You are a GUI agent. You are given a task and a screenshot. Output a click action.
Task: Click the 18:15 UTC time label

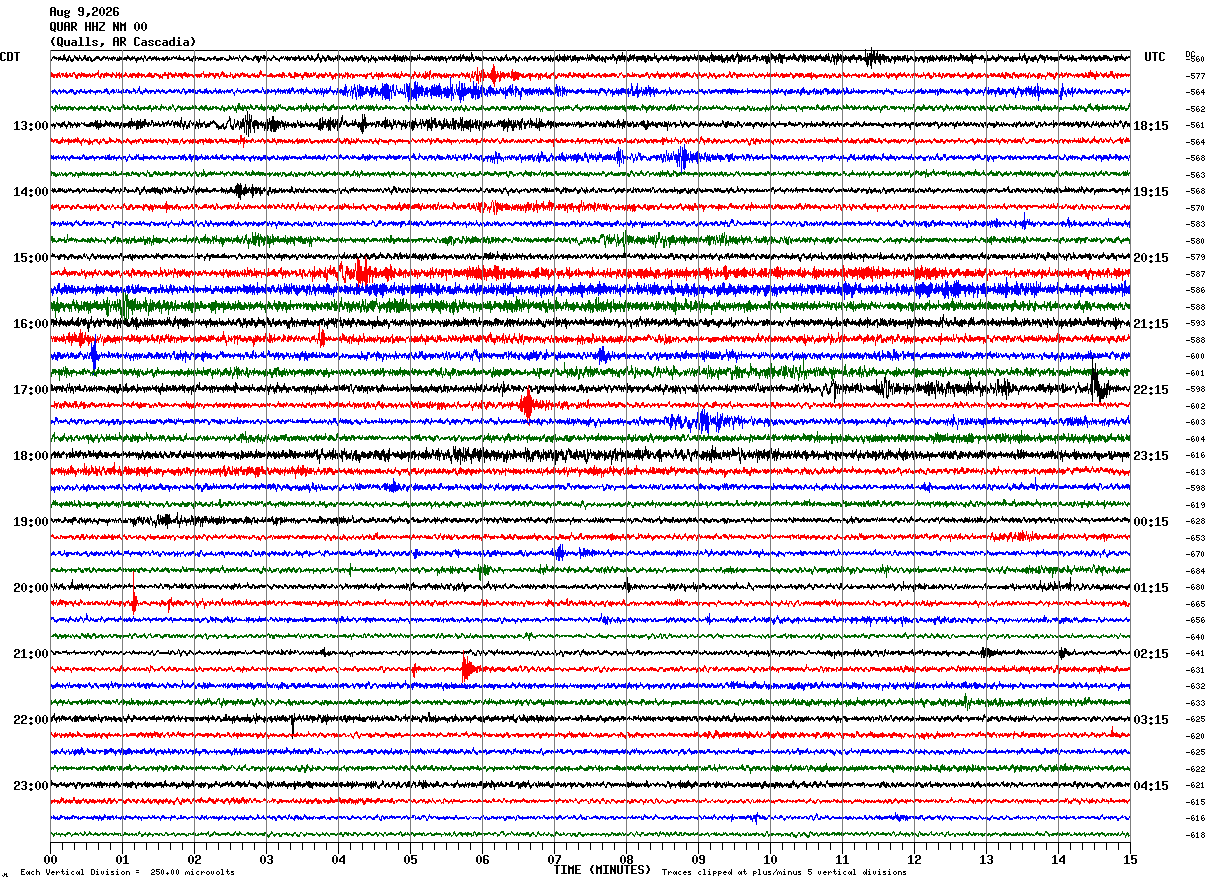click(x=1151, y=126)
